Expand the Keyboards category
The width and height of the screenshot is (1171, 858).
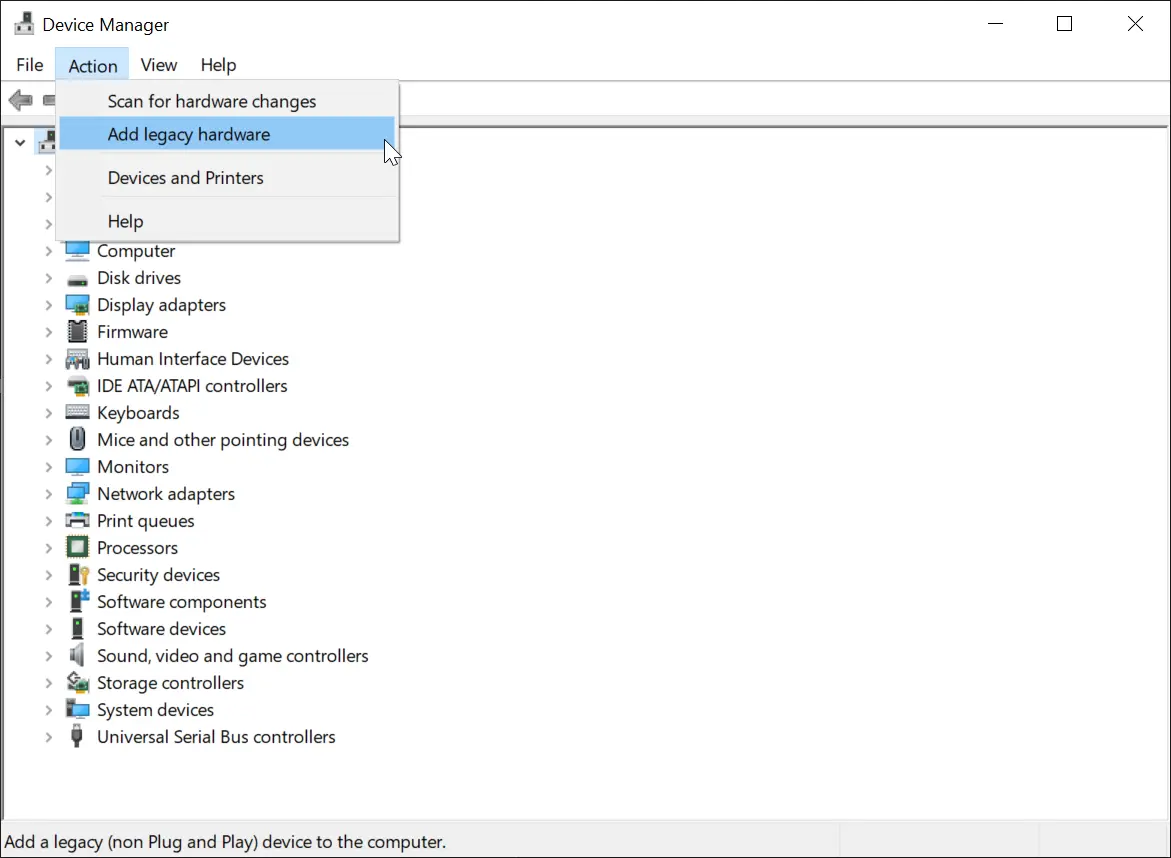click(x=49, y=413)
